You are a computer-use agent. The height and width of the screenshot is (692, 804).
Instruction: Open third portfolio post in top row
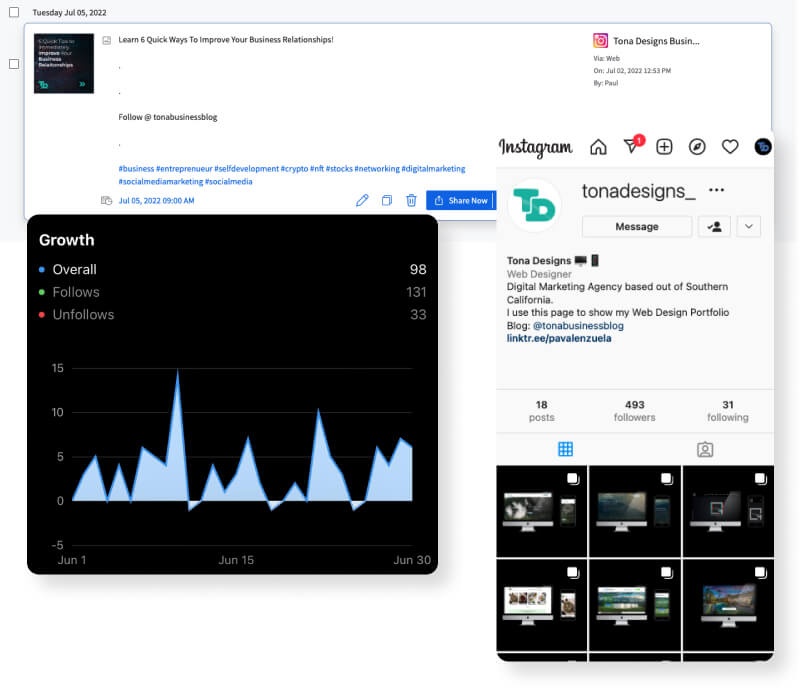(x=729, y=511)
